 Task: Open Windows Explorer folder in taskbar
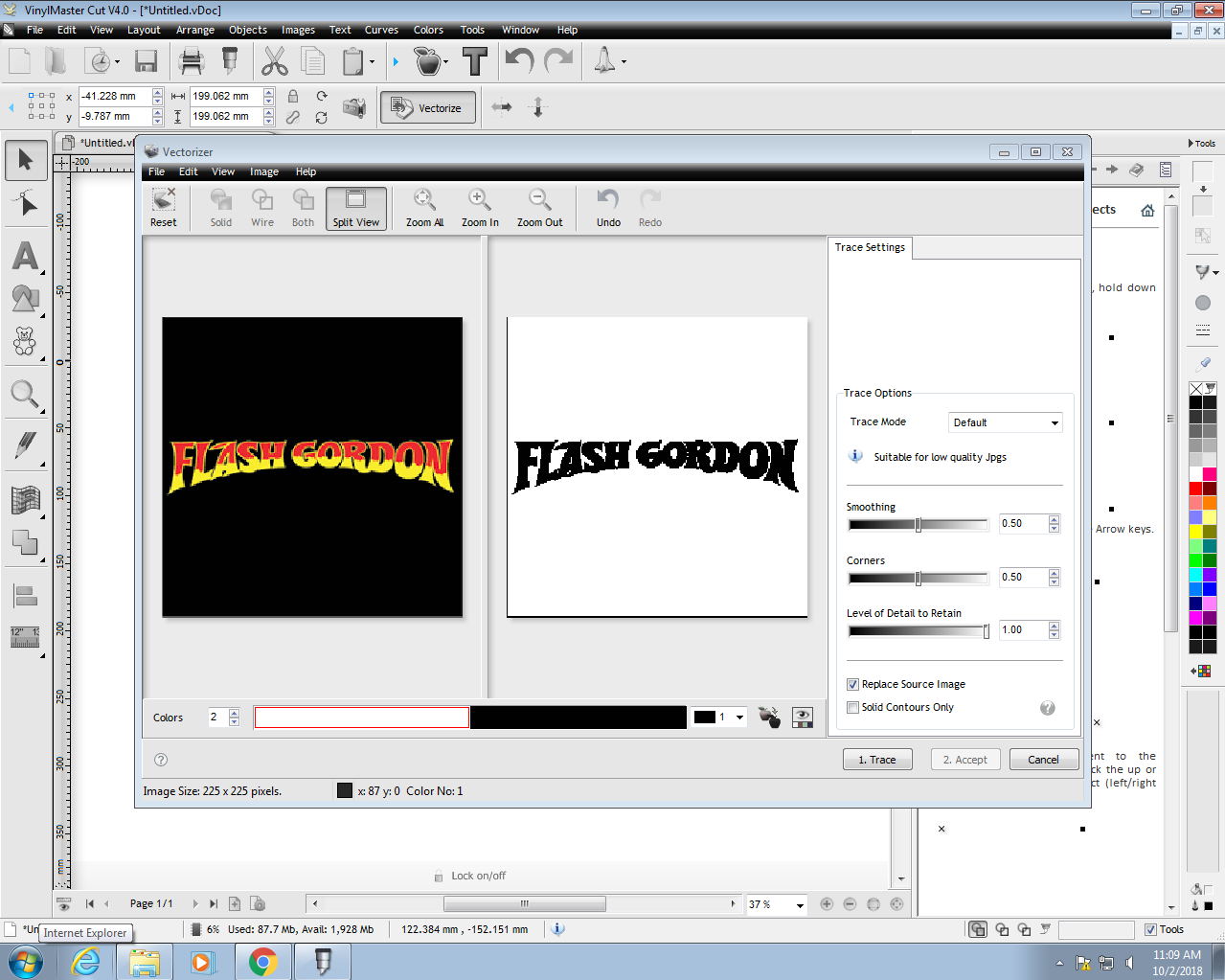pyautogui.click(x=145, y=962)
